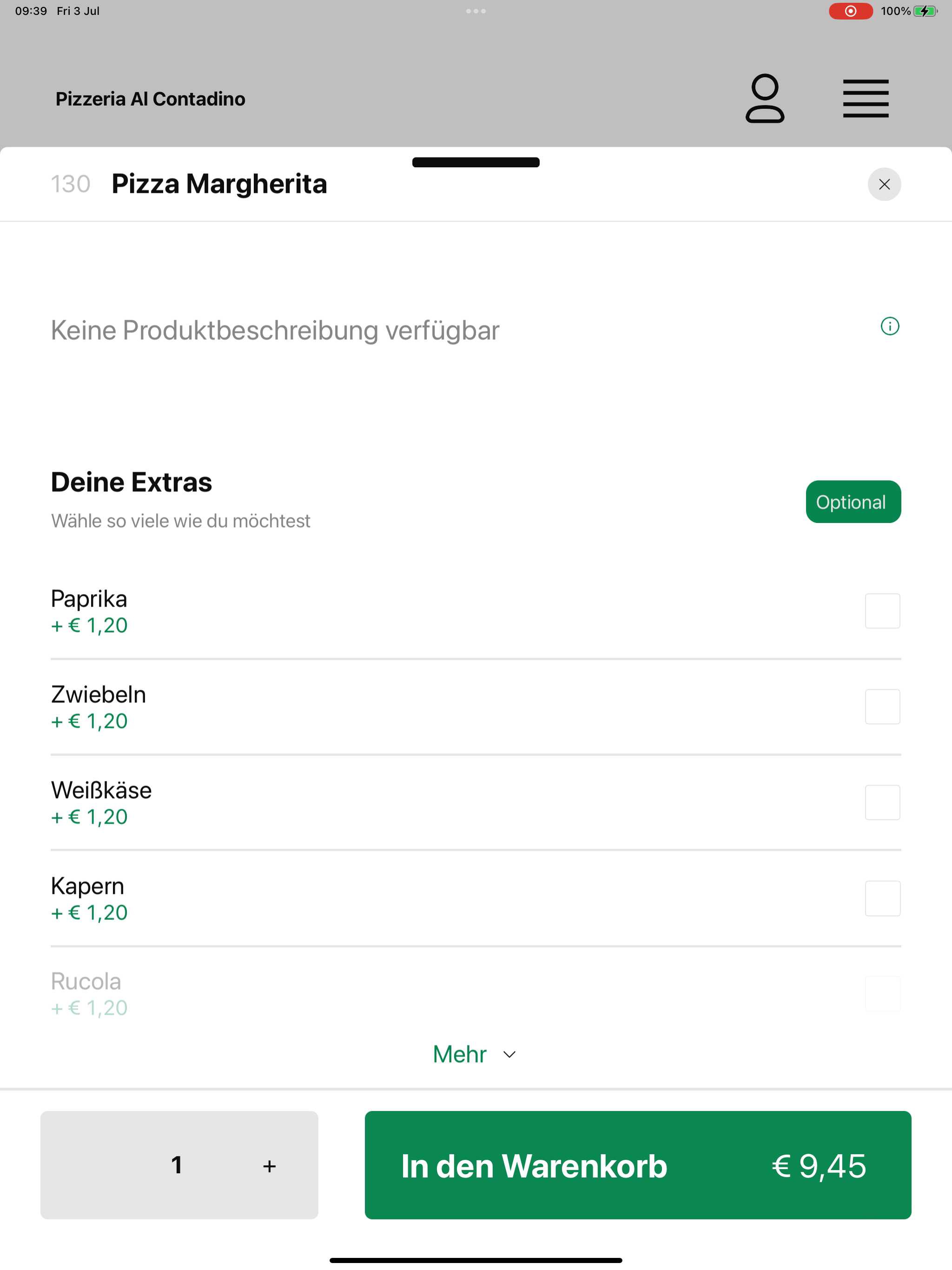Check the Zwiebeln extra checkbox
The width and height of the screenshot is (952, 1270).
(883, 707)
